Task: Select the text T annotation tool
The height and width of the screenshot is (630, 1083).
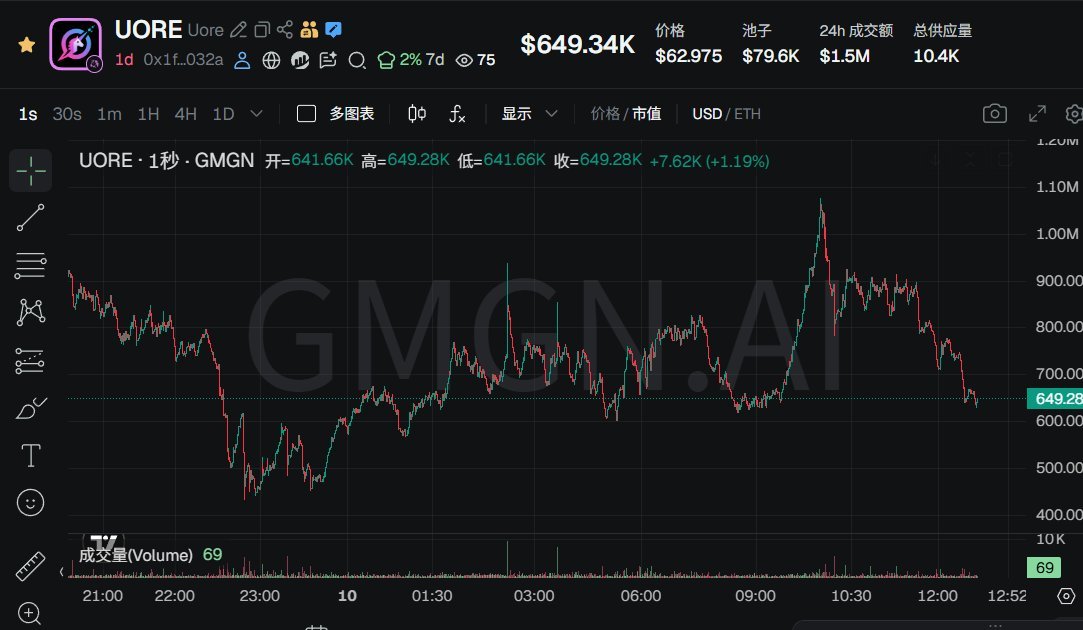Action: pyautogui.click(x=30, y=456)
